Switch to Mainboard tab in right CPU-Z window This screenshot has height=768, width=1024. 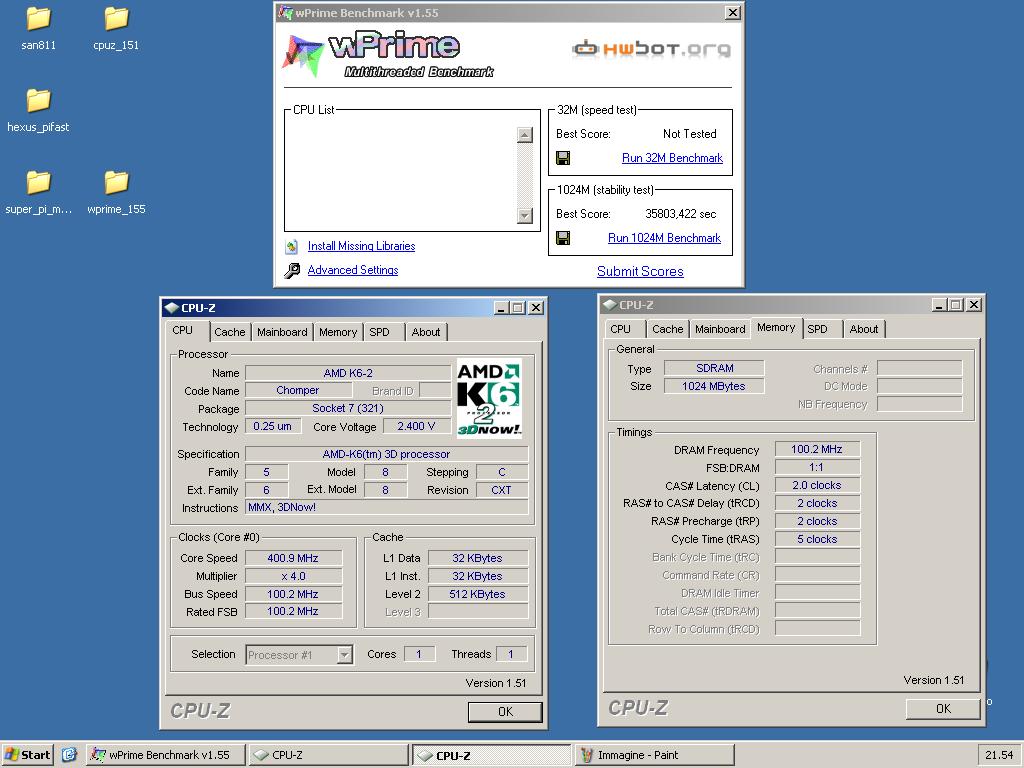click(720, 330)
